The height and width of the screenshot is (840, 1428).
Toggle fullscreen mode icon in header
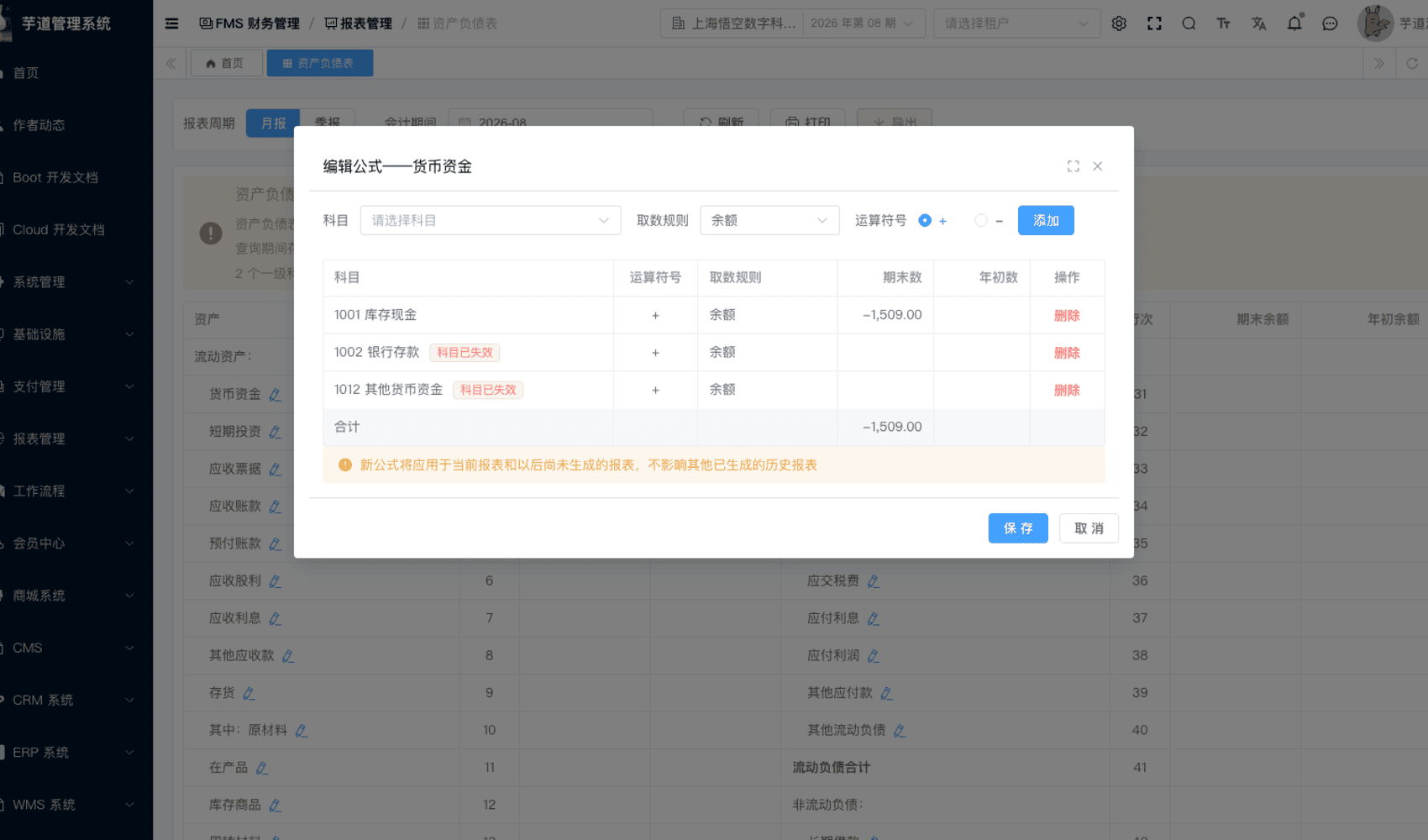coord(1154,24)
